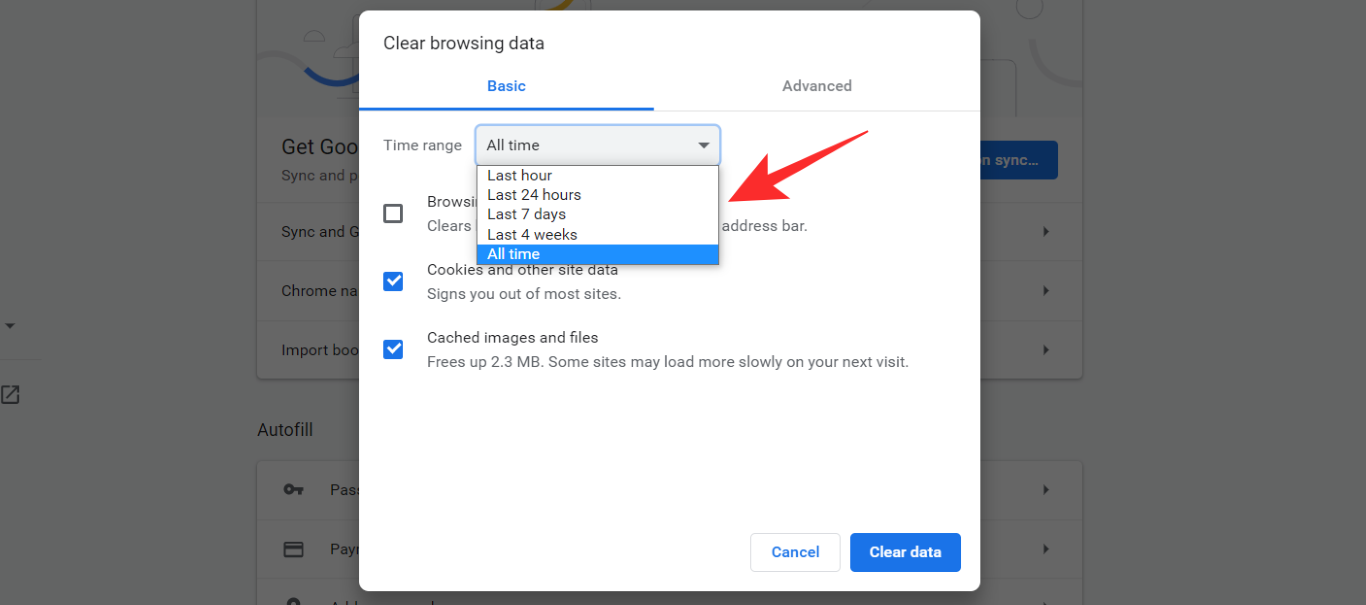Cancel the Clear browsing data dialog
Image resolution: width=1366 pixels, height=605 pixels.
tap(795, 552)
